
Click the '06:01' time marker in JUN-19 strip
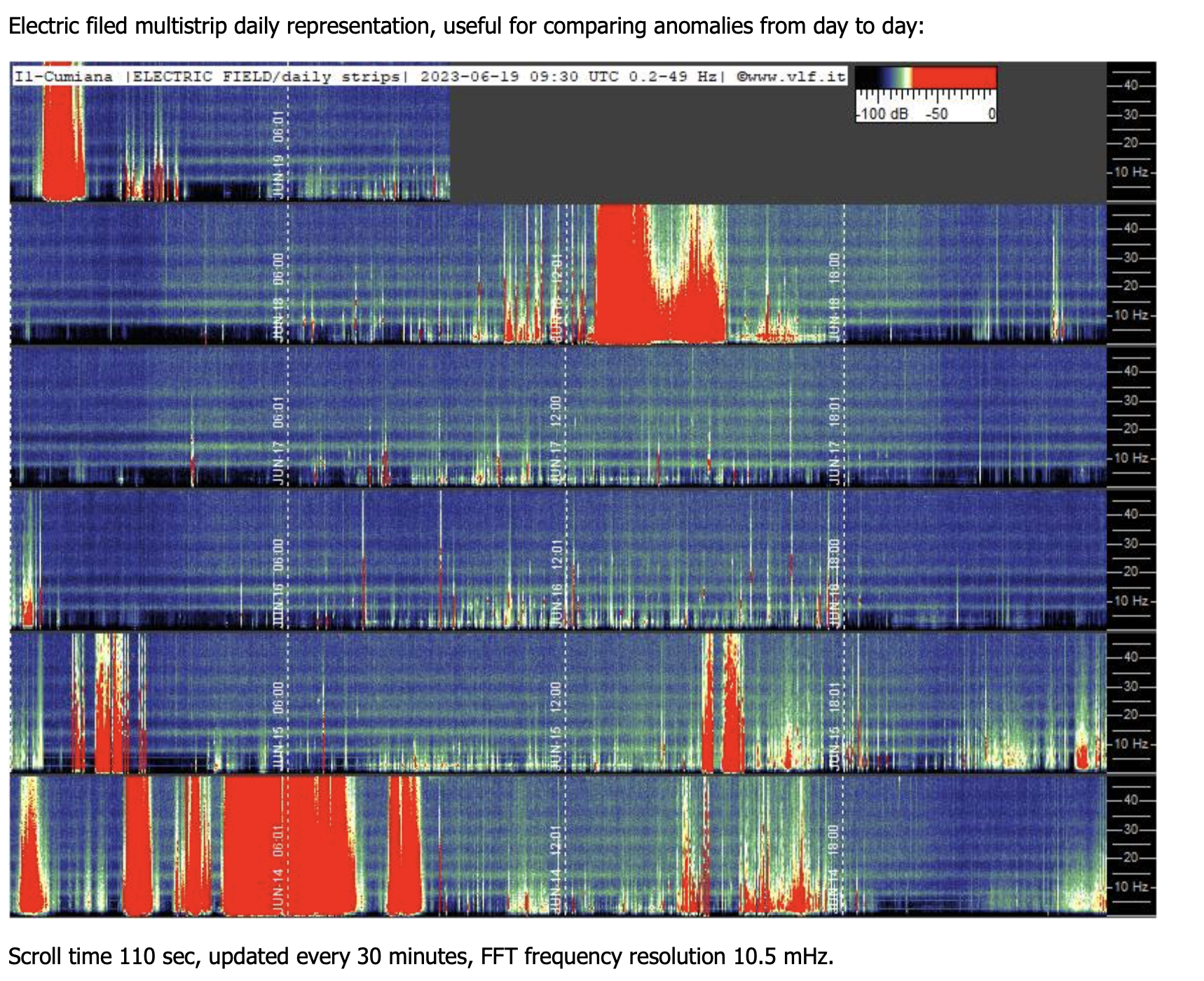278,127
